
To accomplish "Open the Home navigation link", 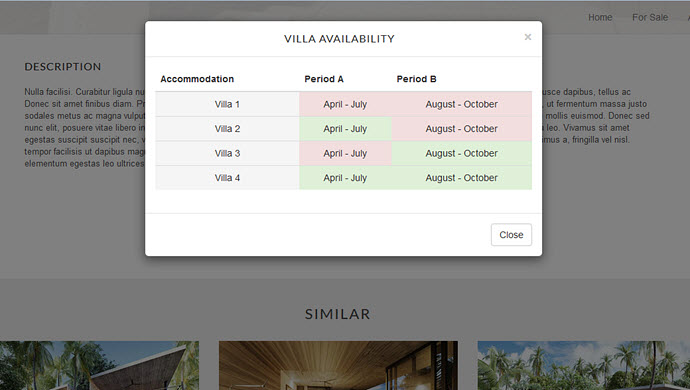I will tap(600, 17).
